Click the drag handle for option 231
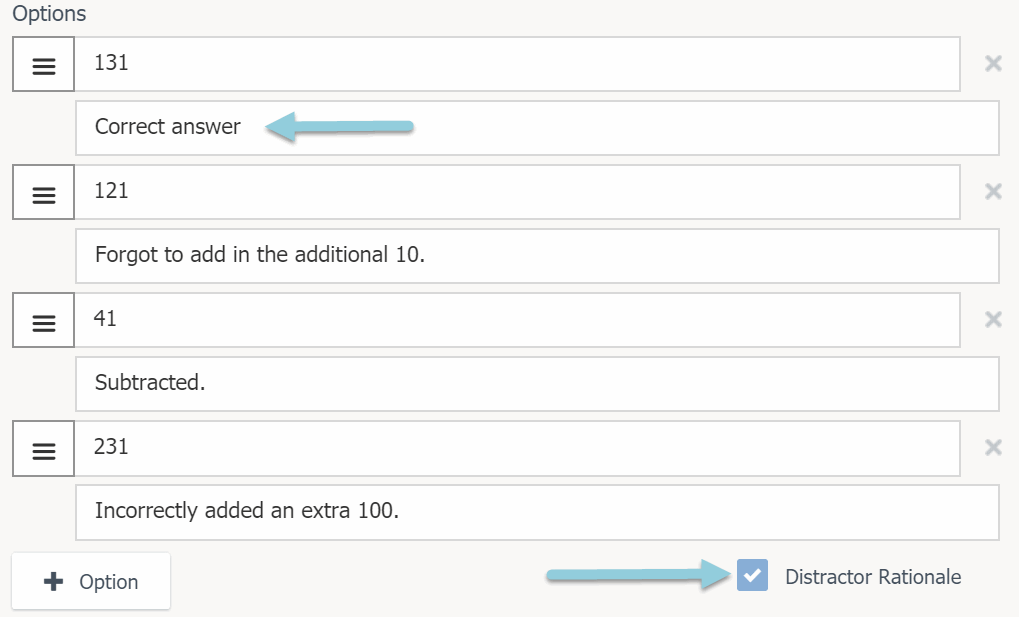The image size is (1019, 617). [44, 449]
